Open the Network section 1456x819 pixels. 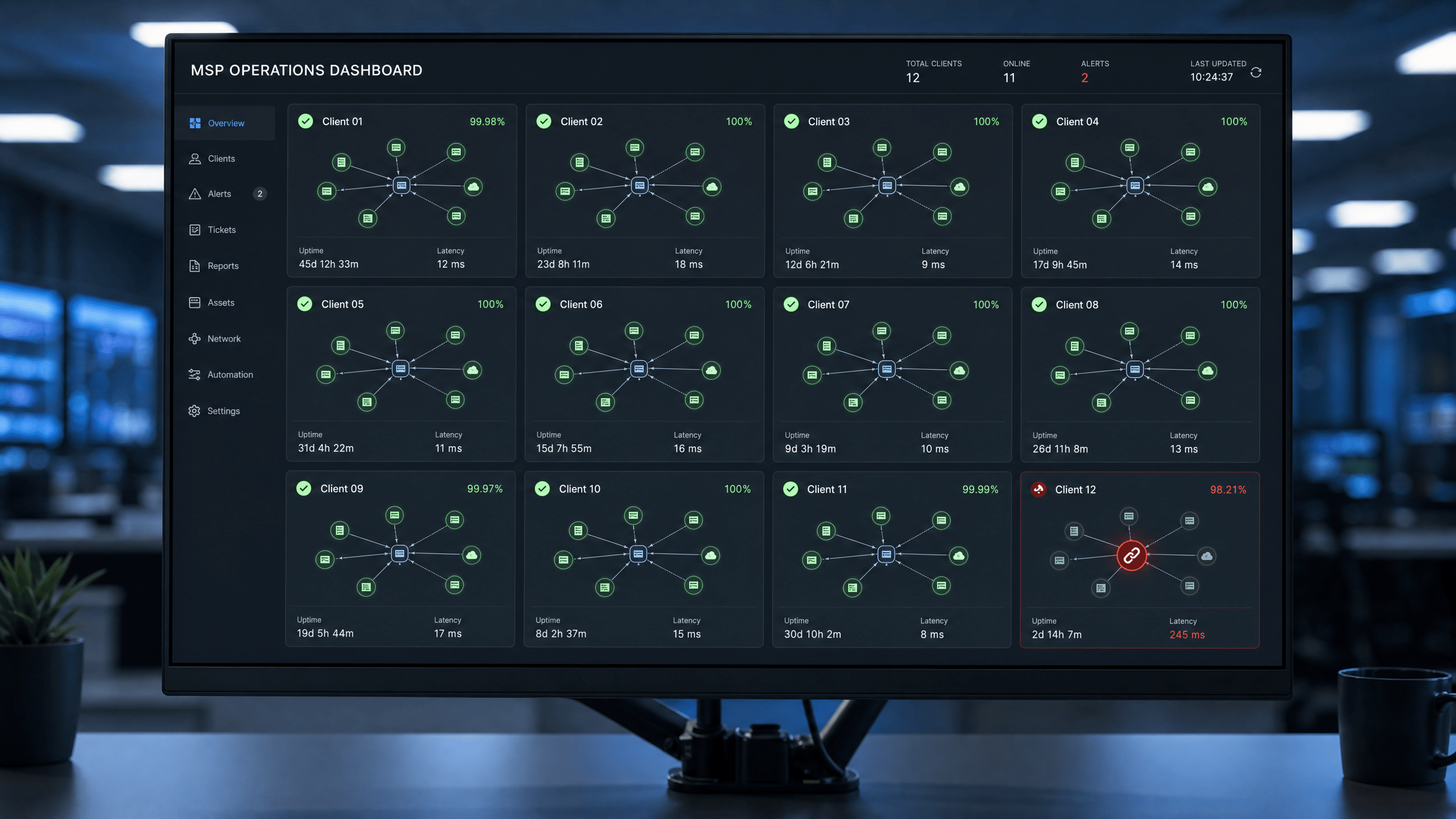coord(224,338)
